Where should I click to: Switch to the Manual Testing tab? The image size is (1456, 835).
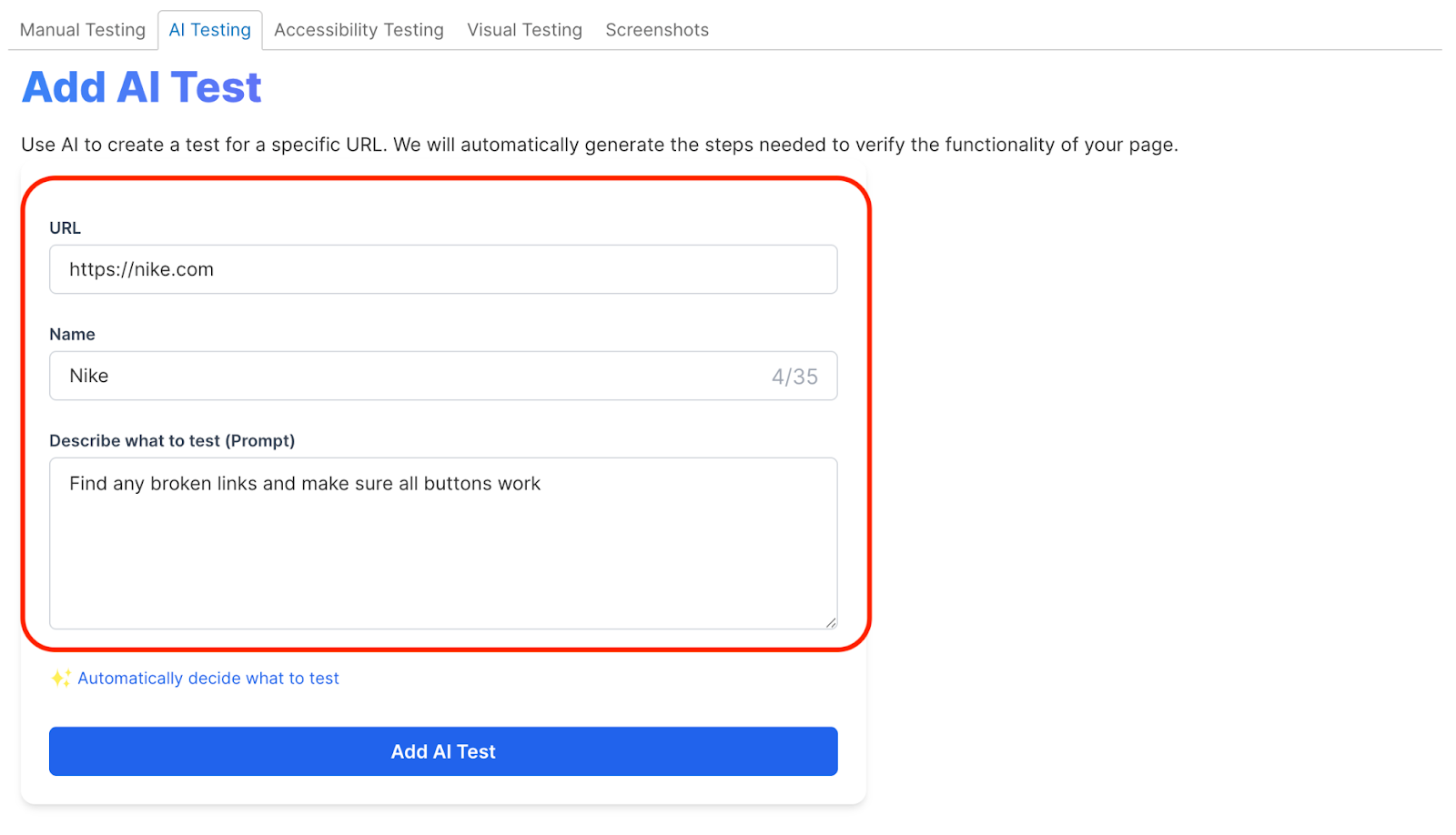point(83,30)
